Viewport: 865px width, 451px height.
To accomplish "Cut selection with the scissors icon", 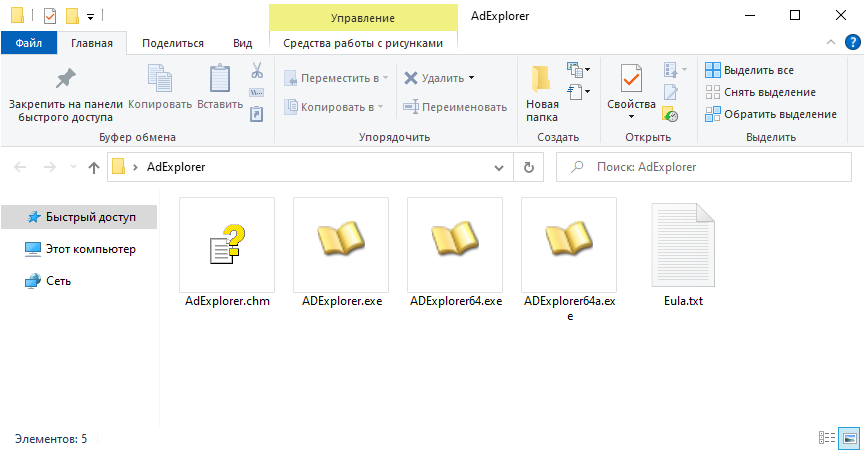I will 257,70.
